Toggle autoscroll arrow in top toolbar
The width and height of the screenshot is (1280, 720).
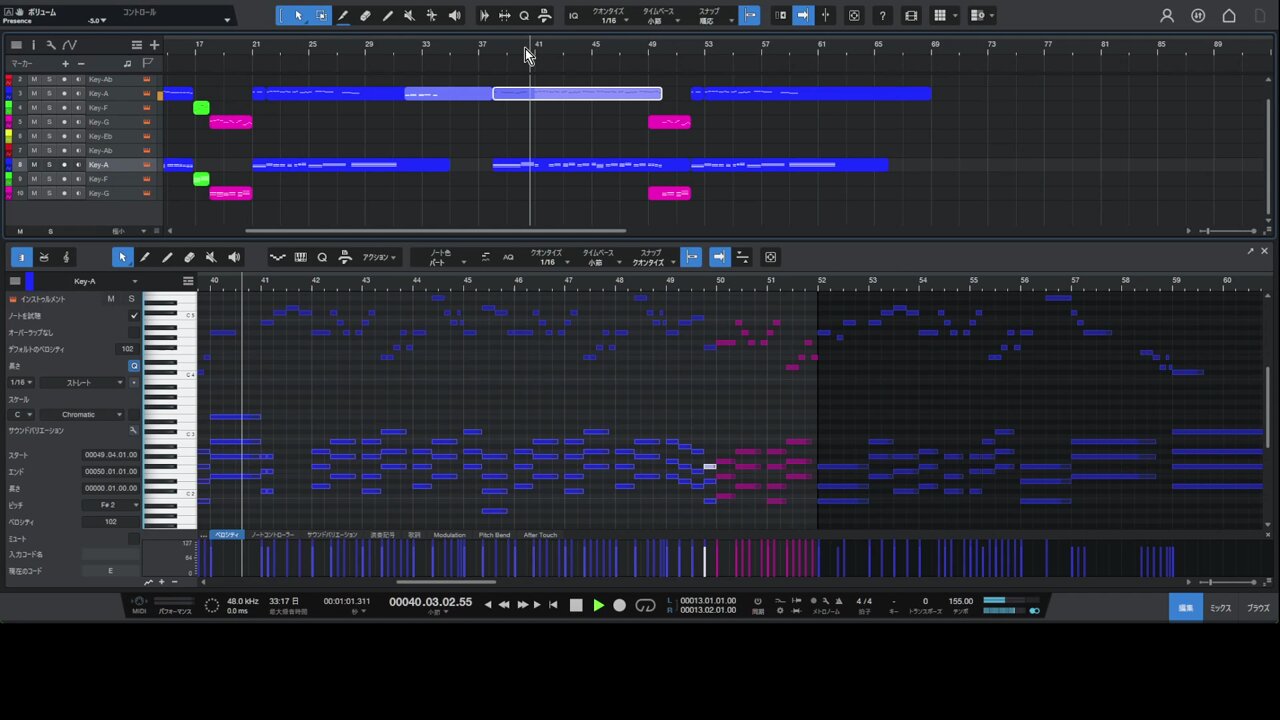point(802,16)
